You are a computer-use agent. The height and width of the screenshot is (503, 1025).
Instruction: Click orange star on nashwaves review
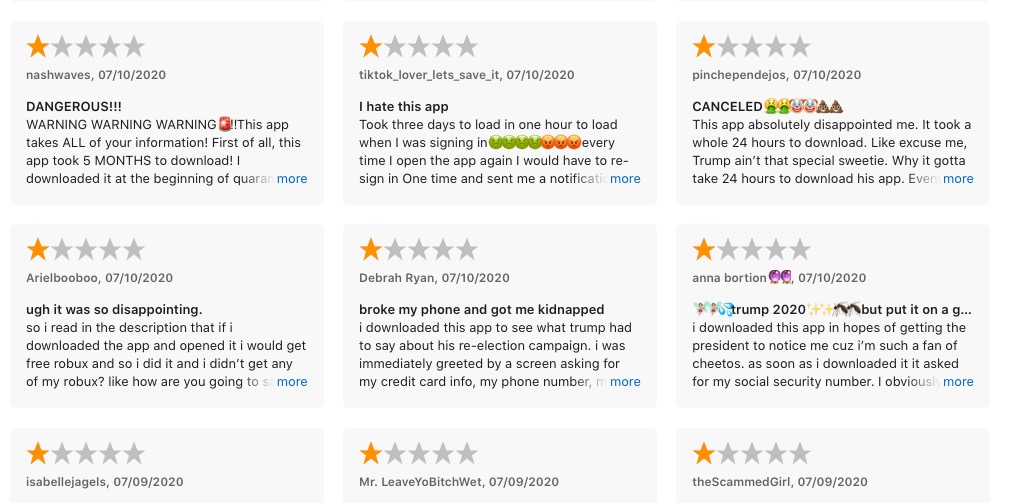pyautogui.click(x=38, y=46)
